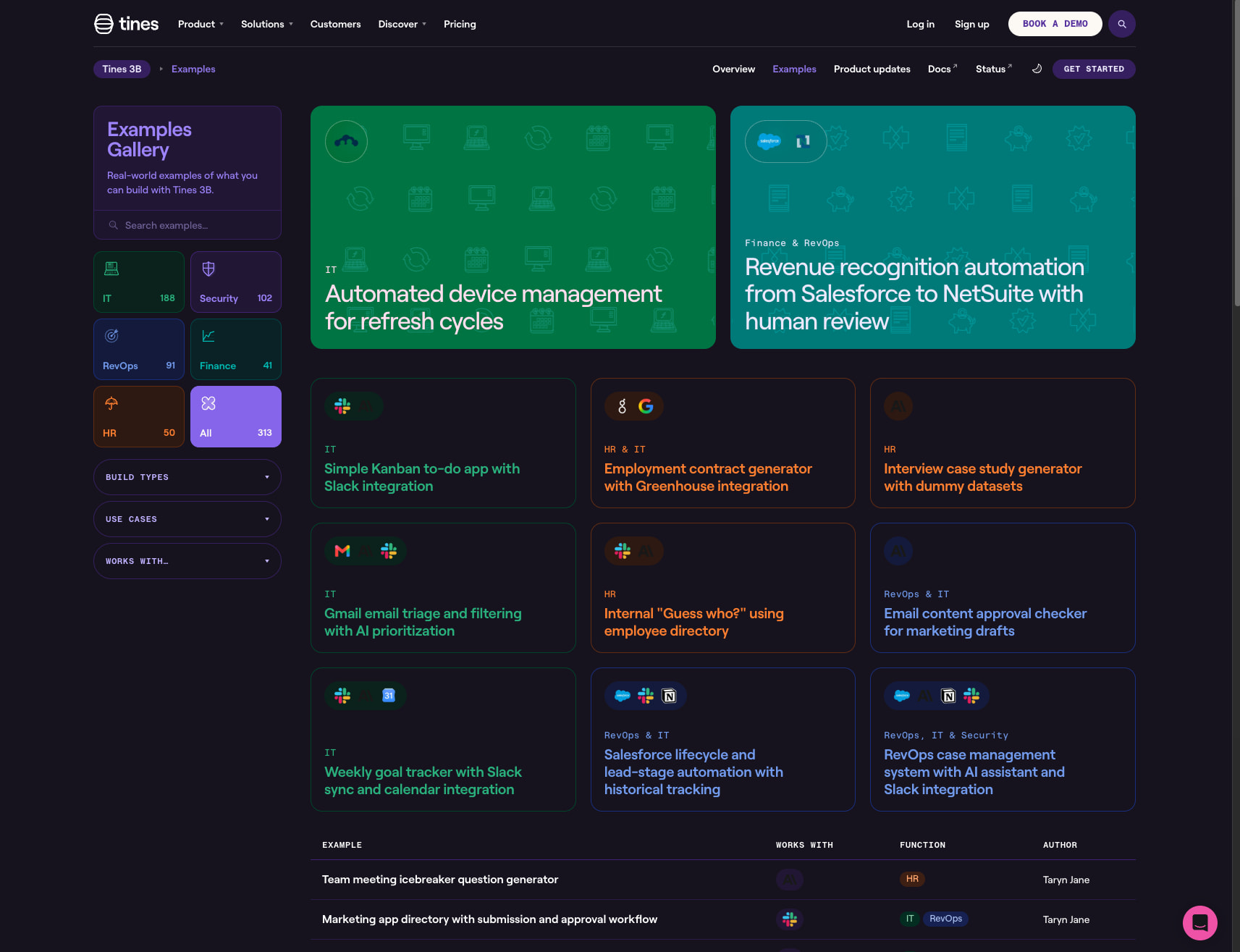Open Automated device management featured card
This screenshot has height=952, width=1240.
(513, 227)
